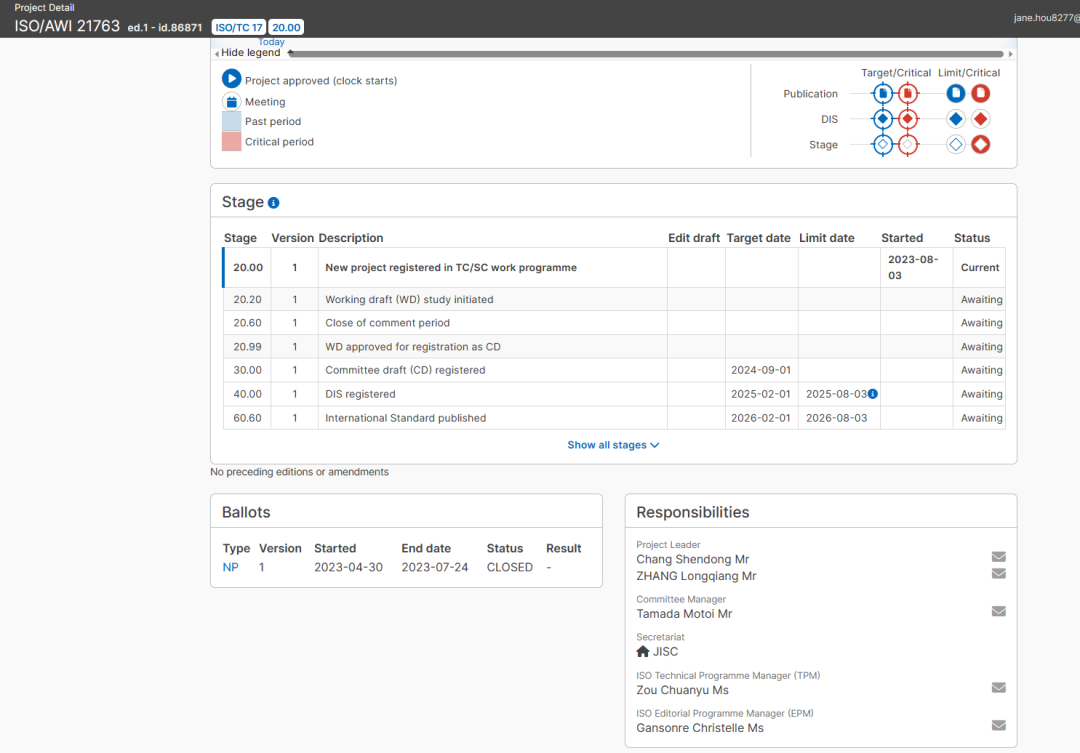This screenshot has height=753, width=1080.
Task: Email Committee Manager Tamada Motoi via envelope
Action: [x=998, y=612]
